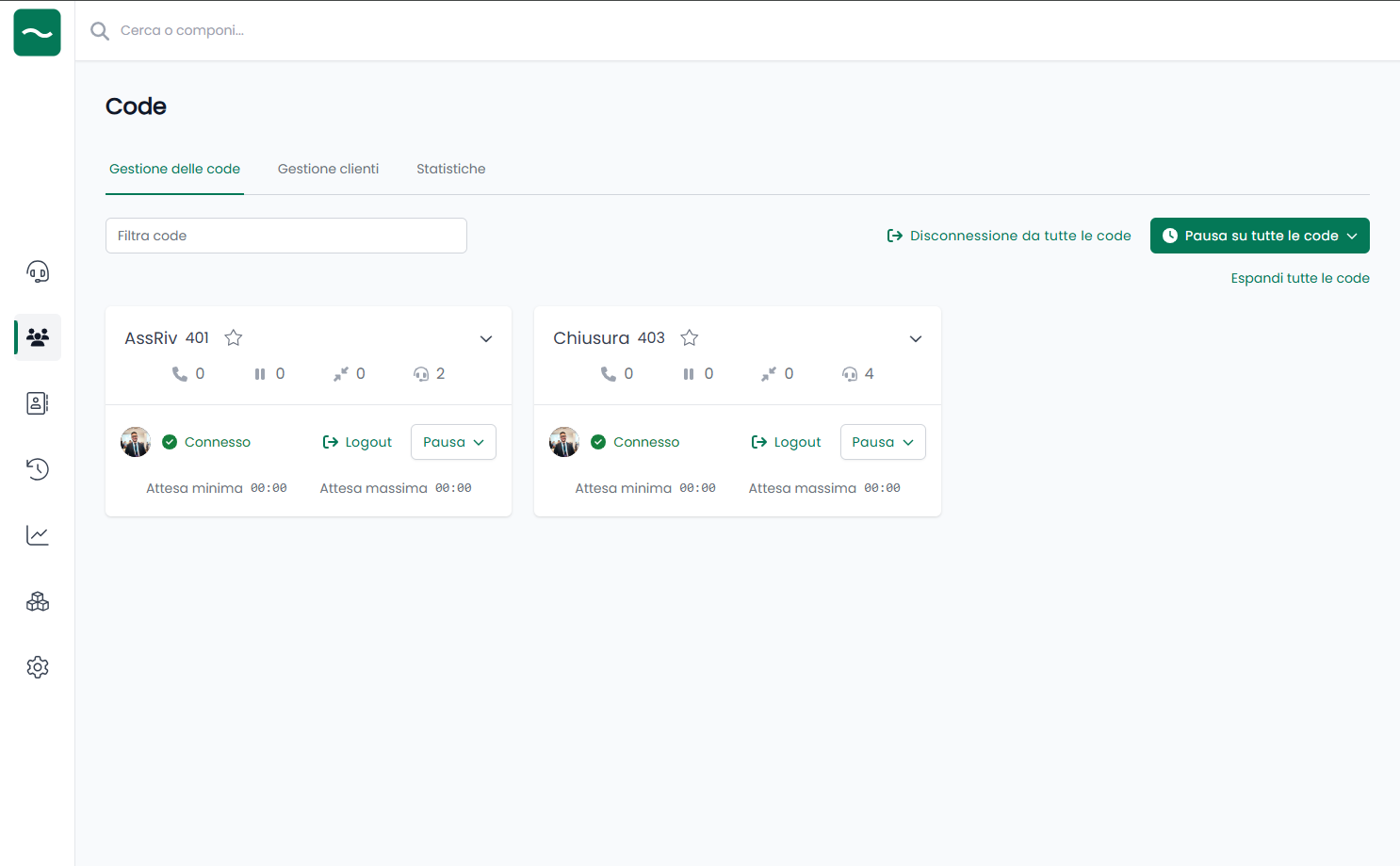Switch to the Statistiche tab

[x=451, y=169]
